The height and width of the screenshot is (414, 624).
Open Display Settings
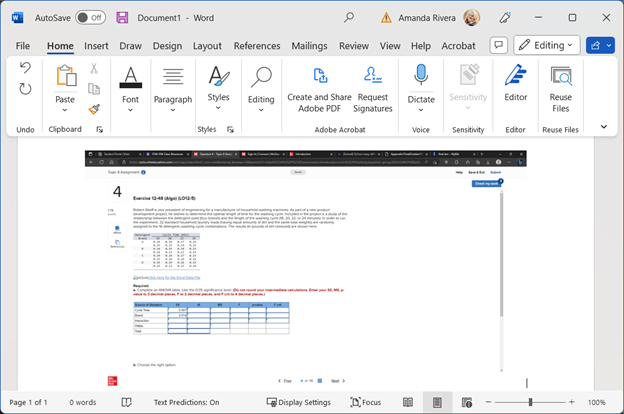pos(298,402)
